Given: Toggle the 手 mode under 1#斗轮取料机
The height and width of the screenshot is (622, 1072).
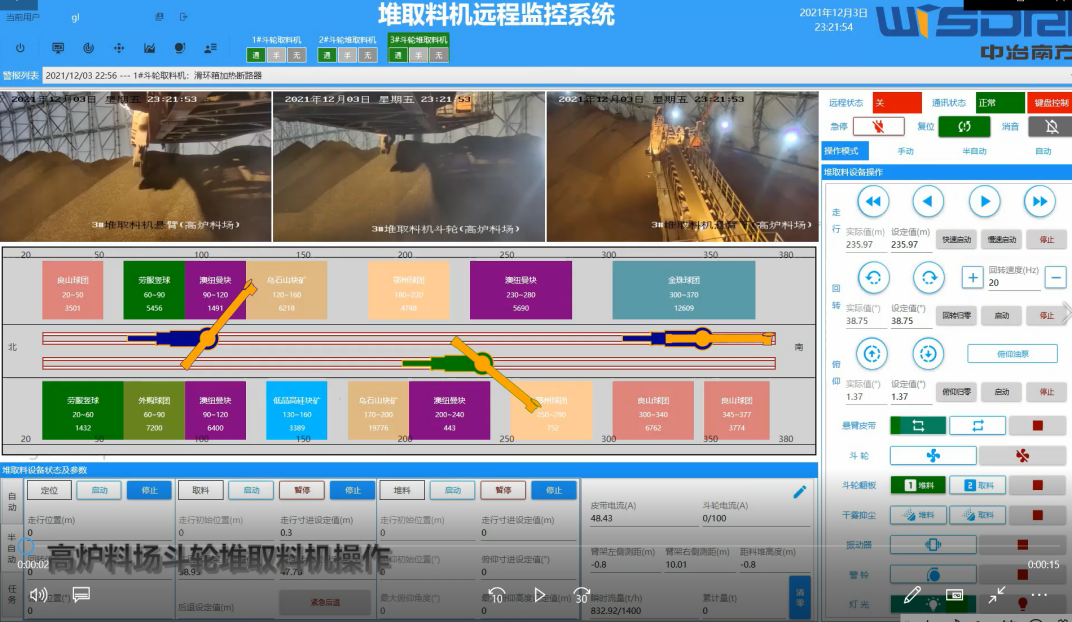Looking at the screenshot, I should pyautogui.click(x=276, y=55).
